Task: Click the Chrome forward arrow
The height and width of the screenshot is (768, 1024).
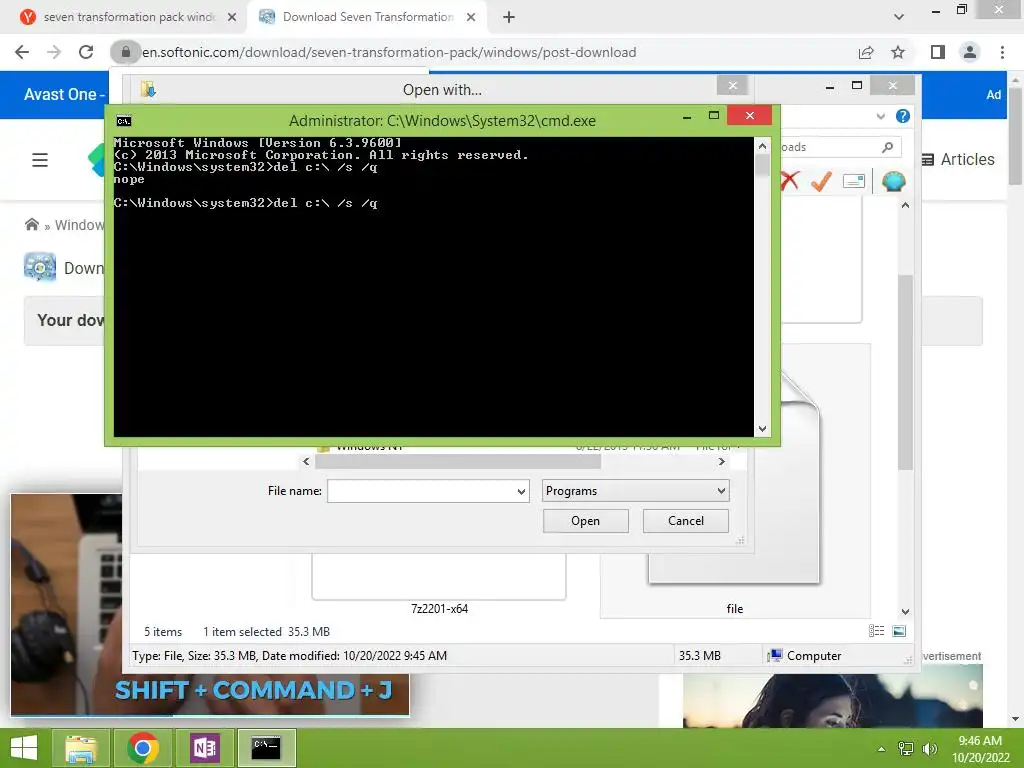Action: click(x=54, y=52)
